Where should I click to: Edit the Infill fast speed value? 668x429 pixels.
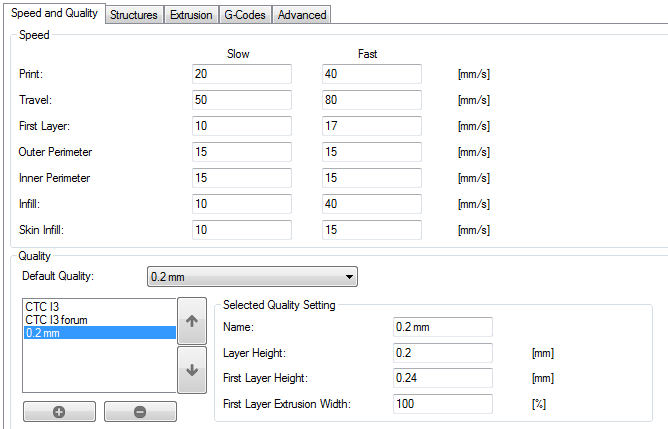(x=372, y=204)
